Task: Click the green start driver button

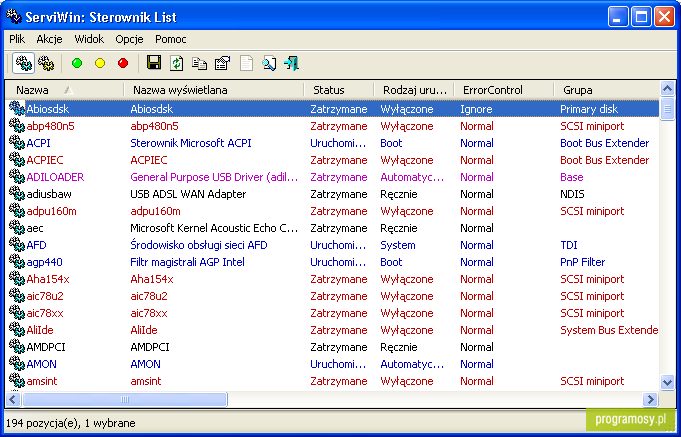Action: click(x=77, y=63)
